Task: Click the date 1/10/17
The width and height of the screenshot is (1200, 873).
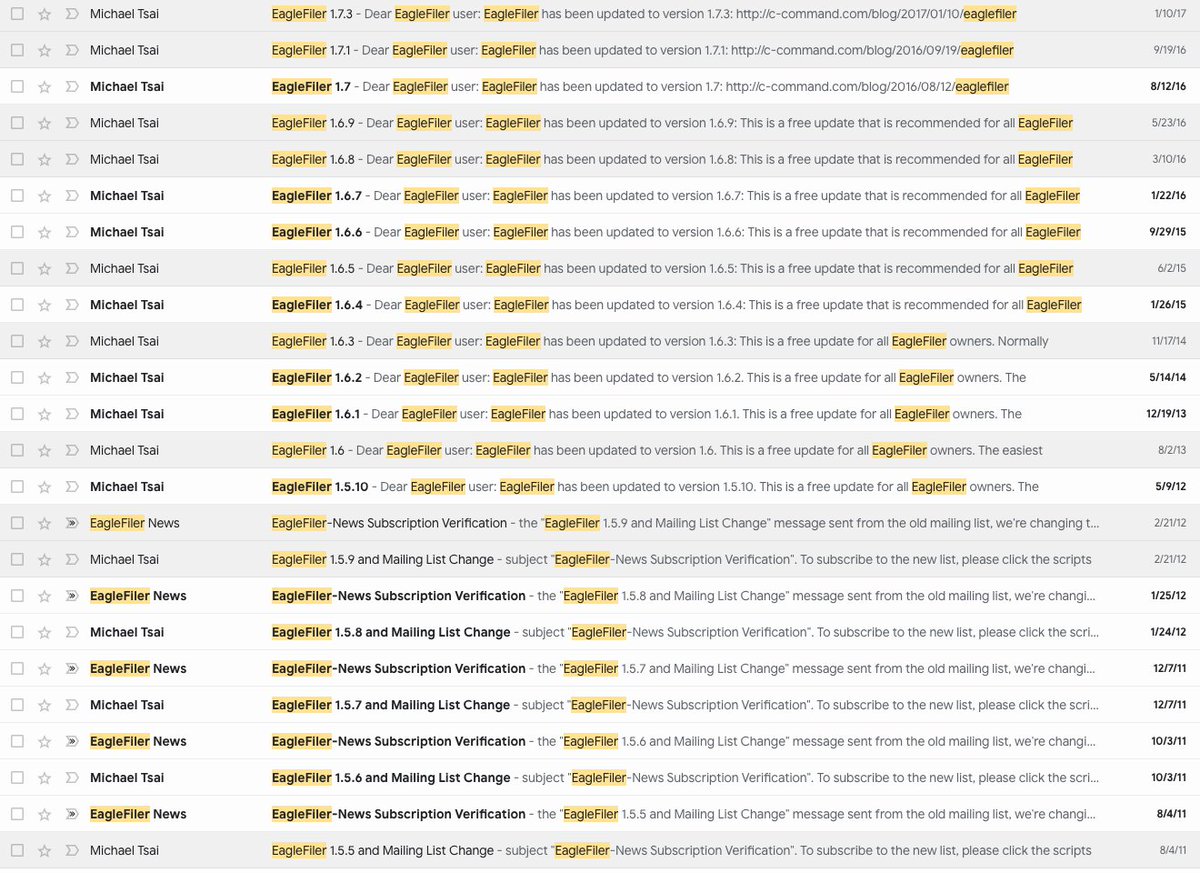Action: click(1169, 14)
